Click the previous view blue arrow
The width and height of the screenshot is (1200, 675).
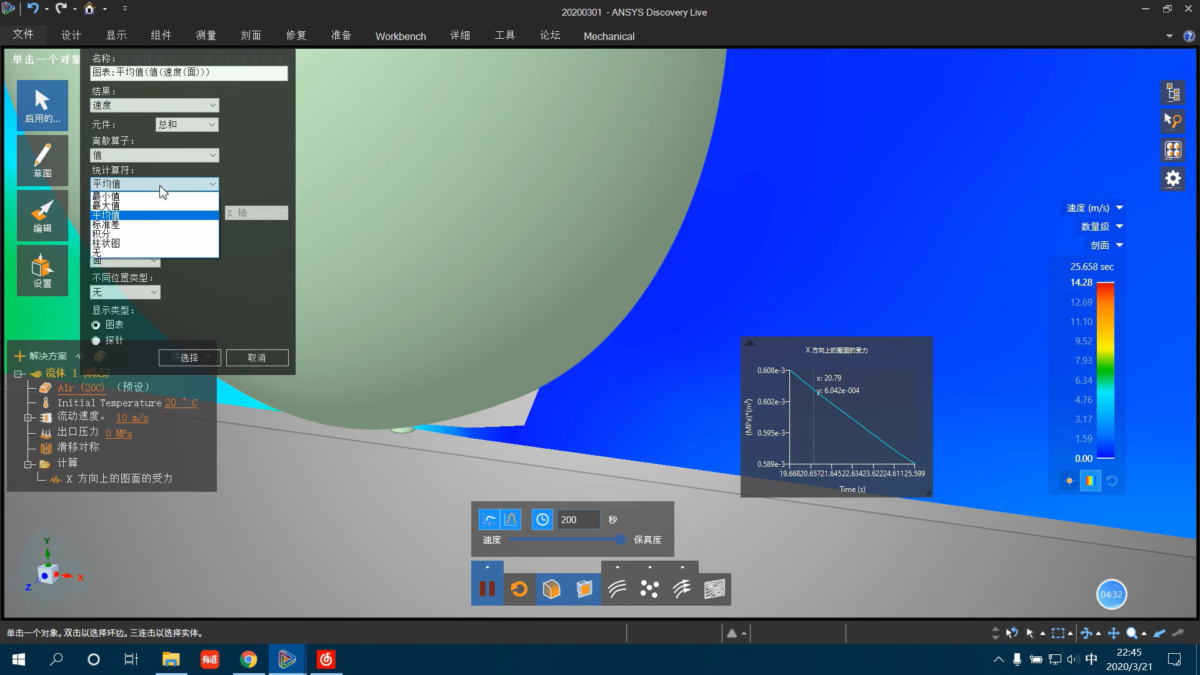(1159, 633)
